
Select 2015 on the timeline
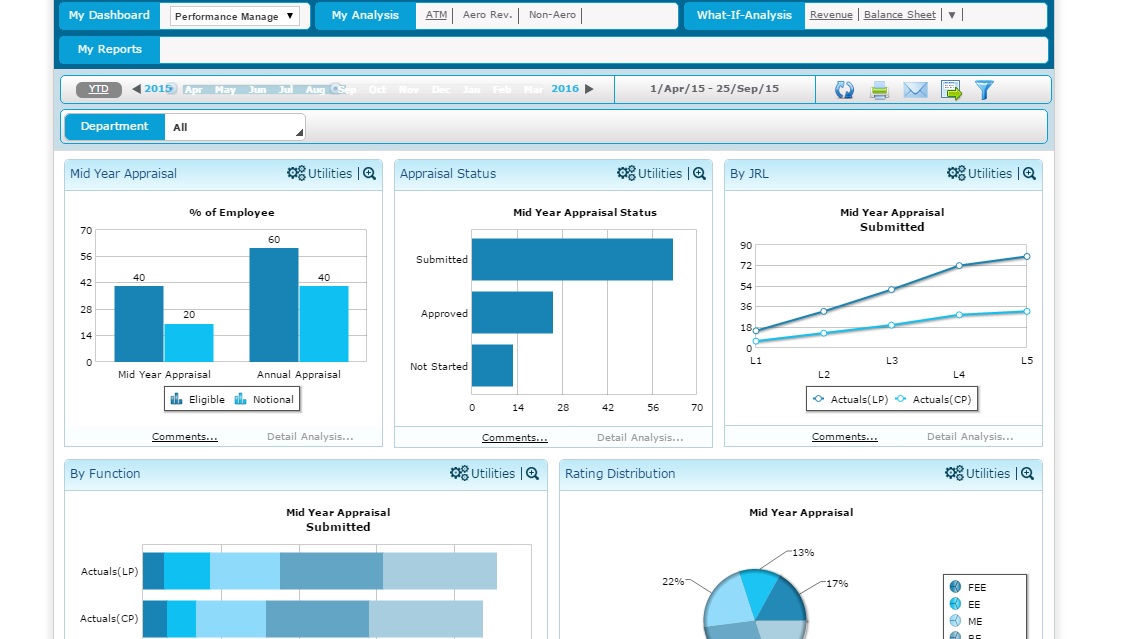click(x=158, y=88)
